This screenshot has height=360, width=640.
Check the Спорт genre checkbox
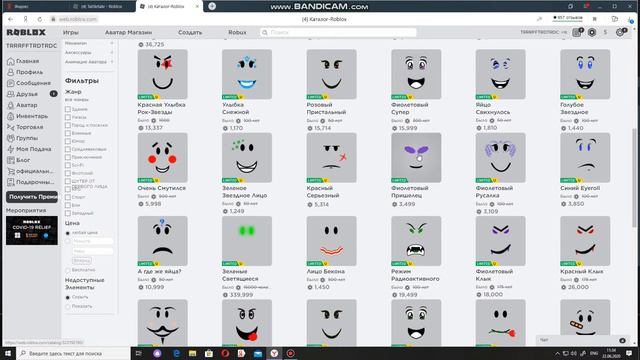pyautogui.click(x=68, y=197)
